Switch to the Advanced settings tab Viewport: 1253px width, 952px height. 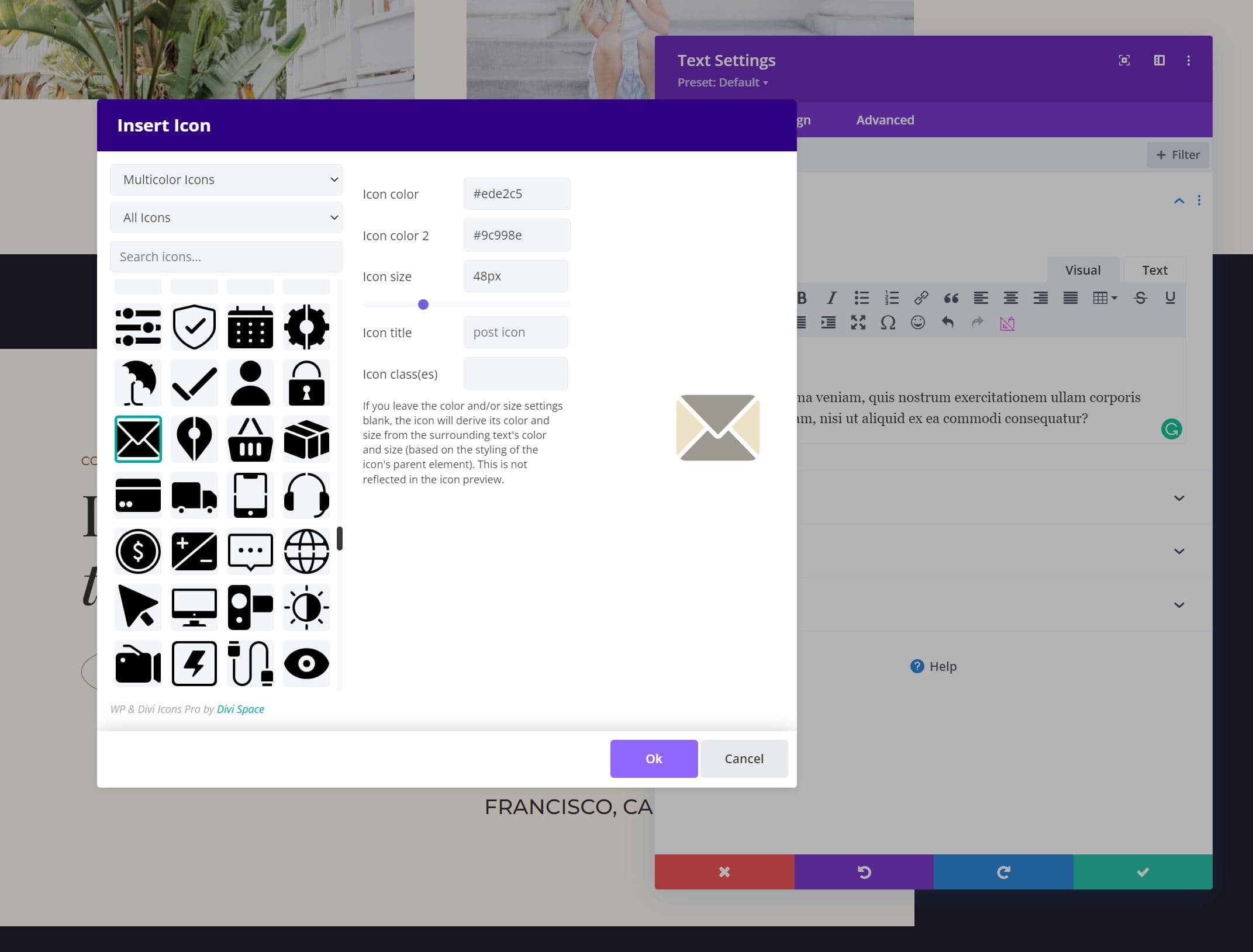click(885, 119)
